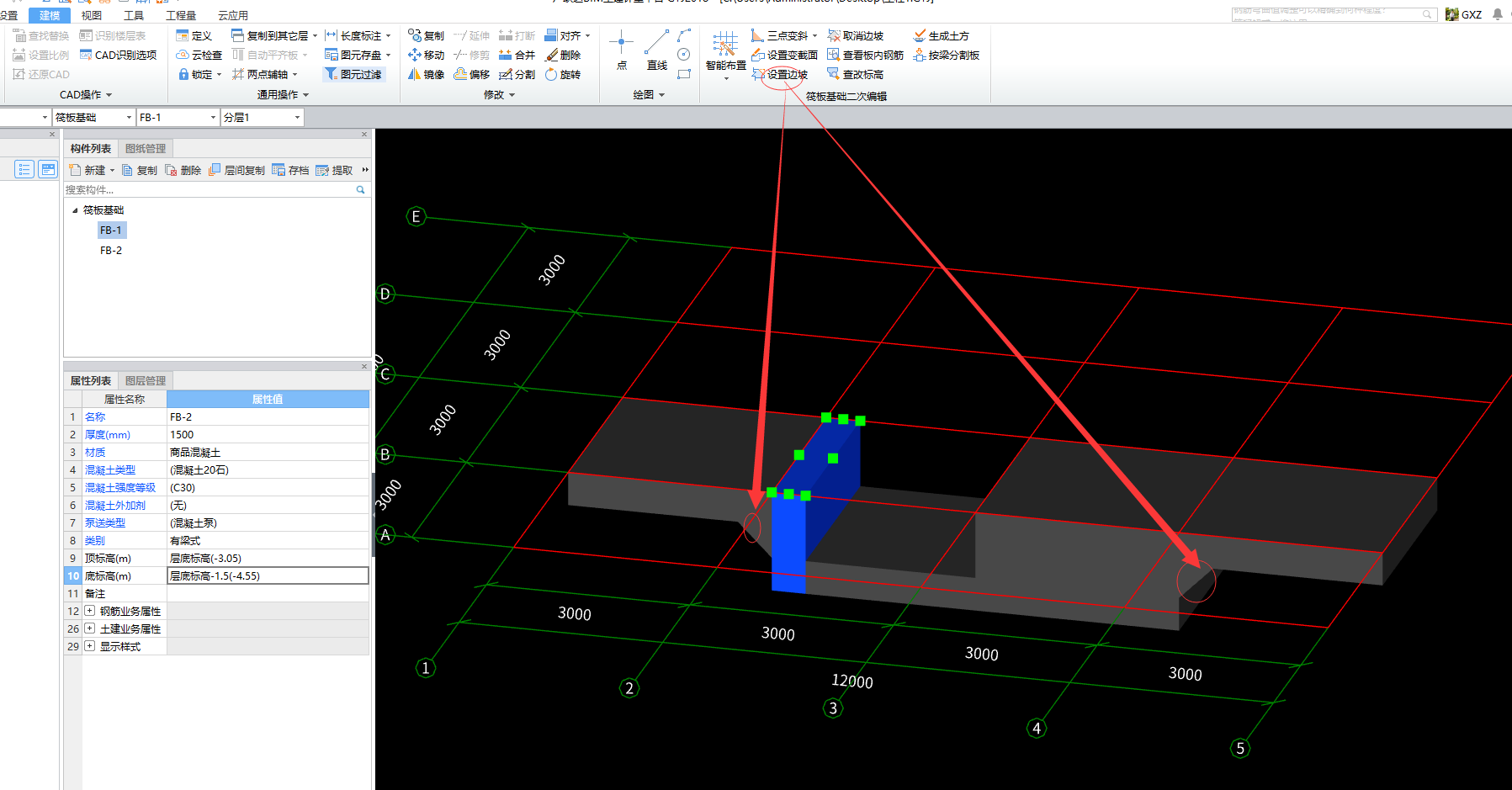Open 三点变斜 dropdown
Screen dimensions: 1512x790
click(814, 36)
